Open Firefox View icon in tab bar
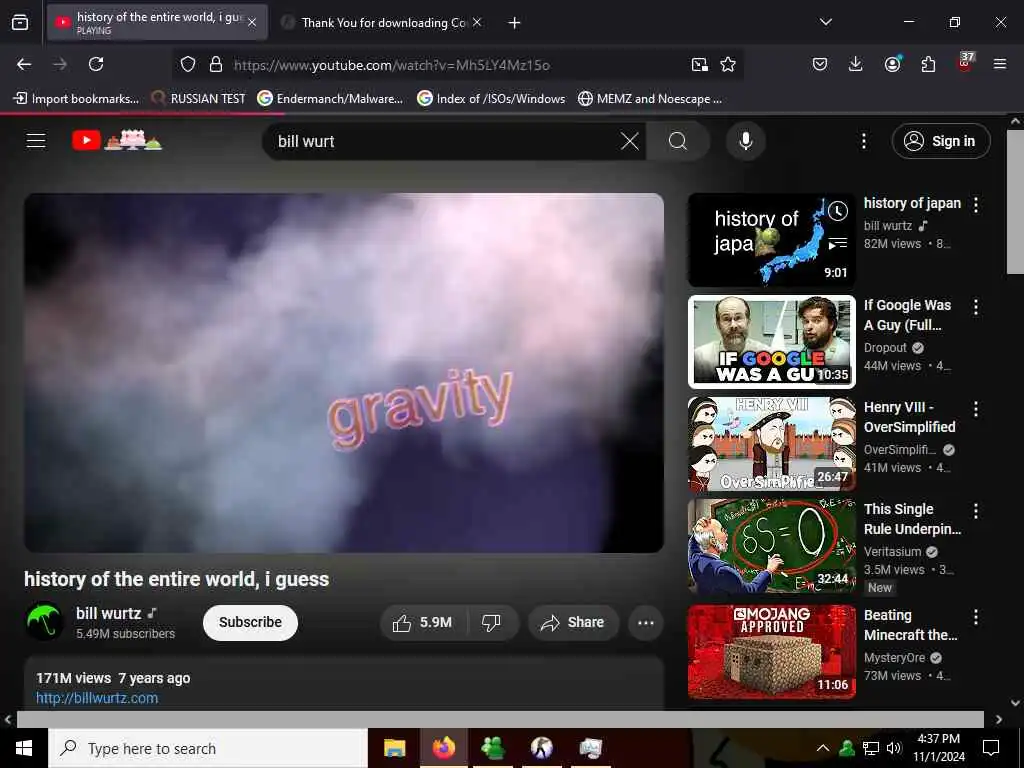This screenshot has width=1024, height=768. 20,22
